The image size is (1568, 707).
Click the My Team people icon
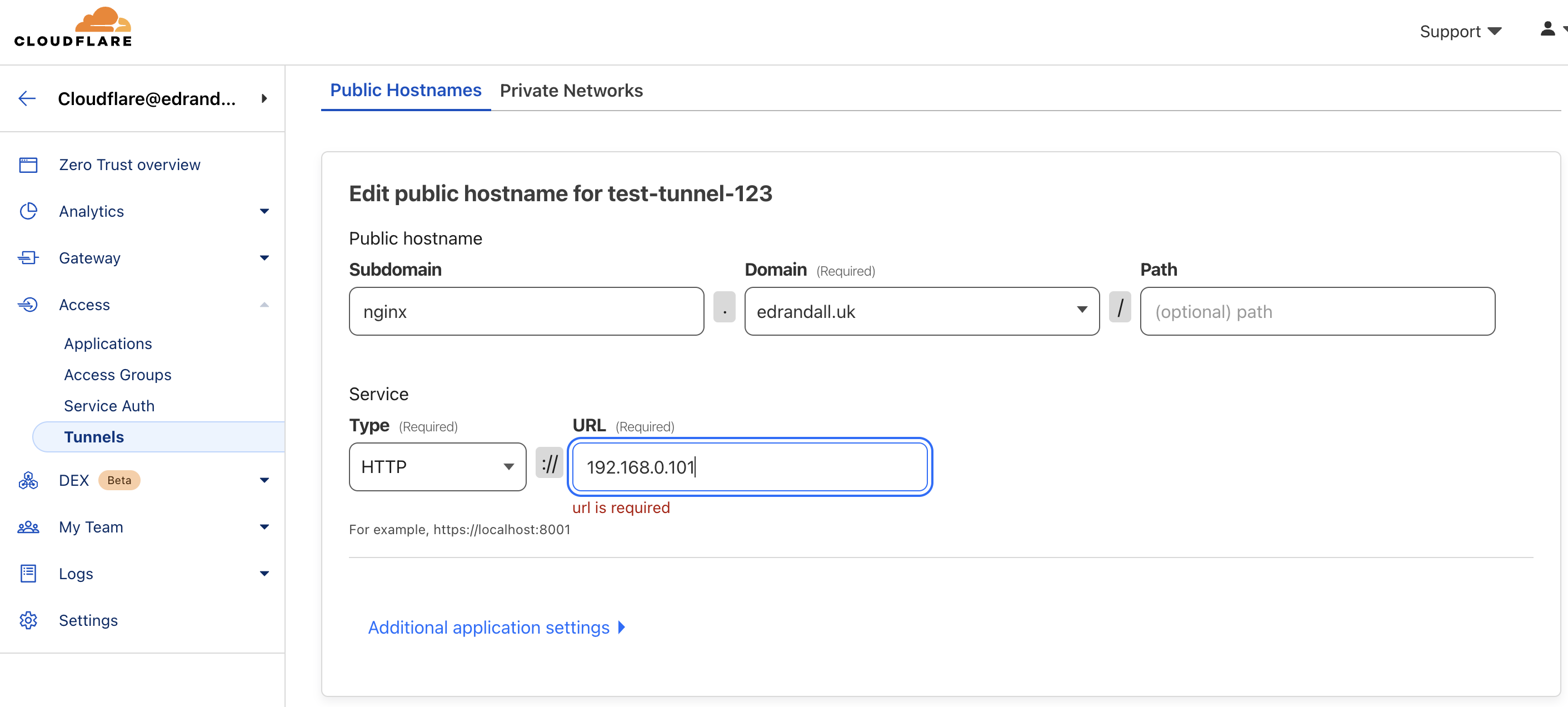28,527
